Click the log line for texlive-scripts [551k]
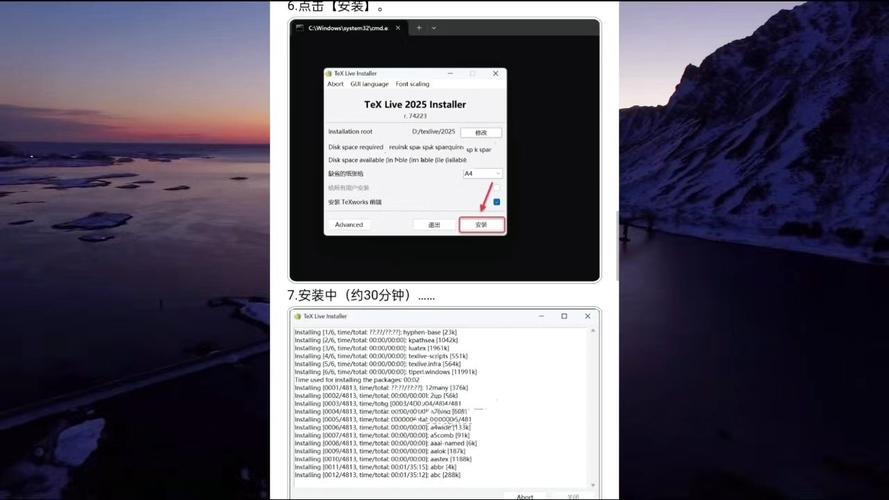Viewport: 889px width, 500px height. pyautogui.click(x=381, y=356)
